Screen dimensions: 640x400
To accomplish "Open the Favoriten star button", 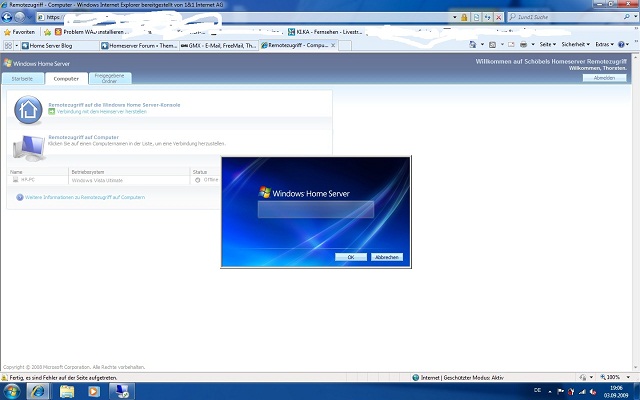I will (19, 32).
